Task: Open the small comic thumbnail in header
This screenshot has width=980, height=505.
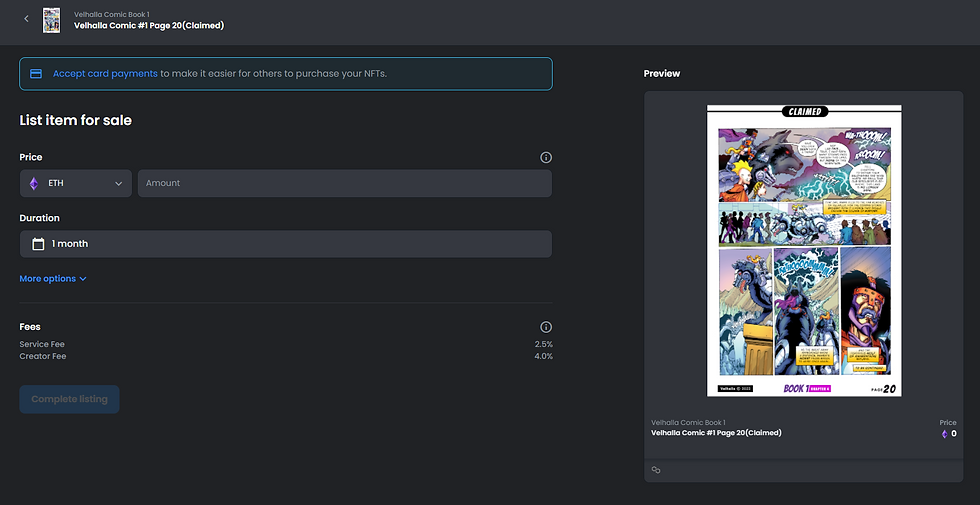Action: point(51,20)
